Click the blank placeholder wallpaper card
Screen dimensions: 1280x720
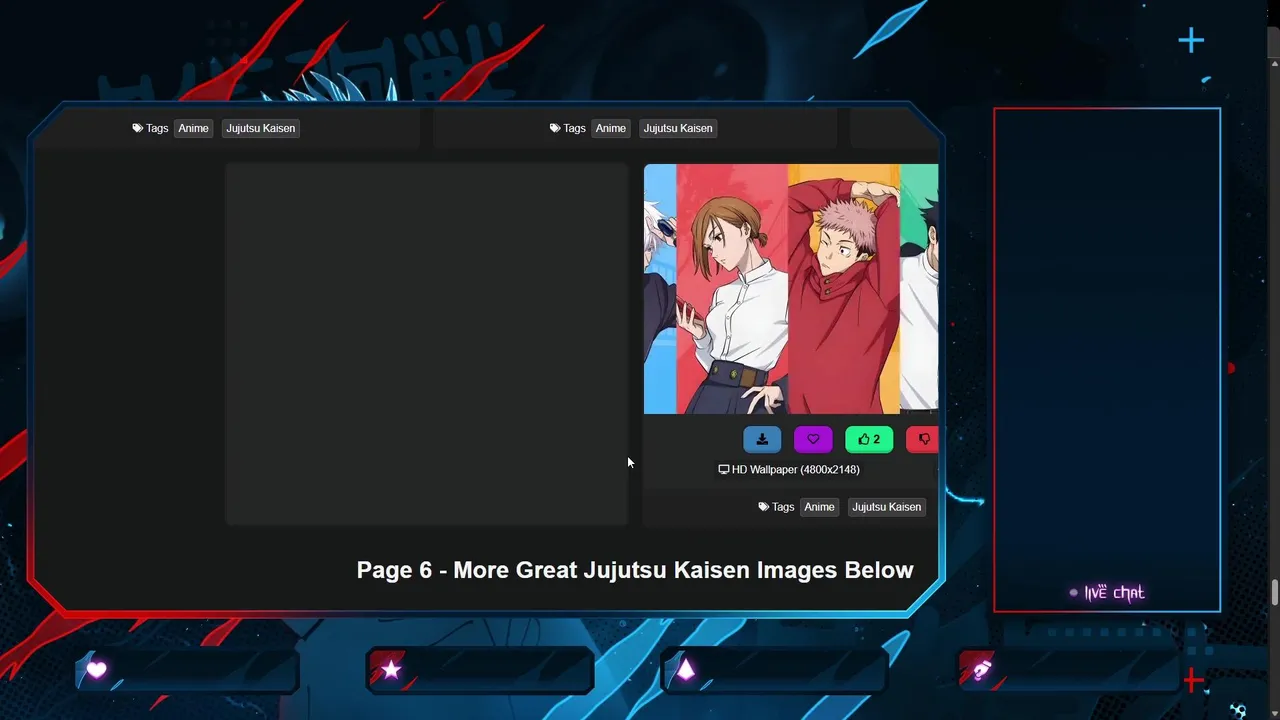pyautogui.click(x=427, y=344)
